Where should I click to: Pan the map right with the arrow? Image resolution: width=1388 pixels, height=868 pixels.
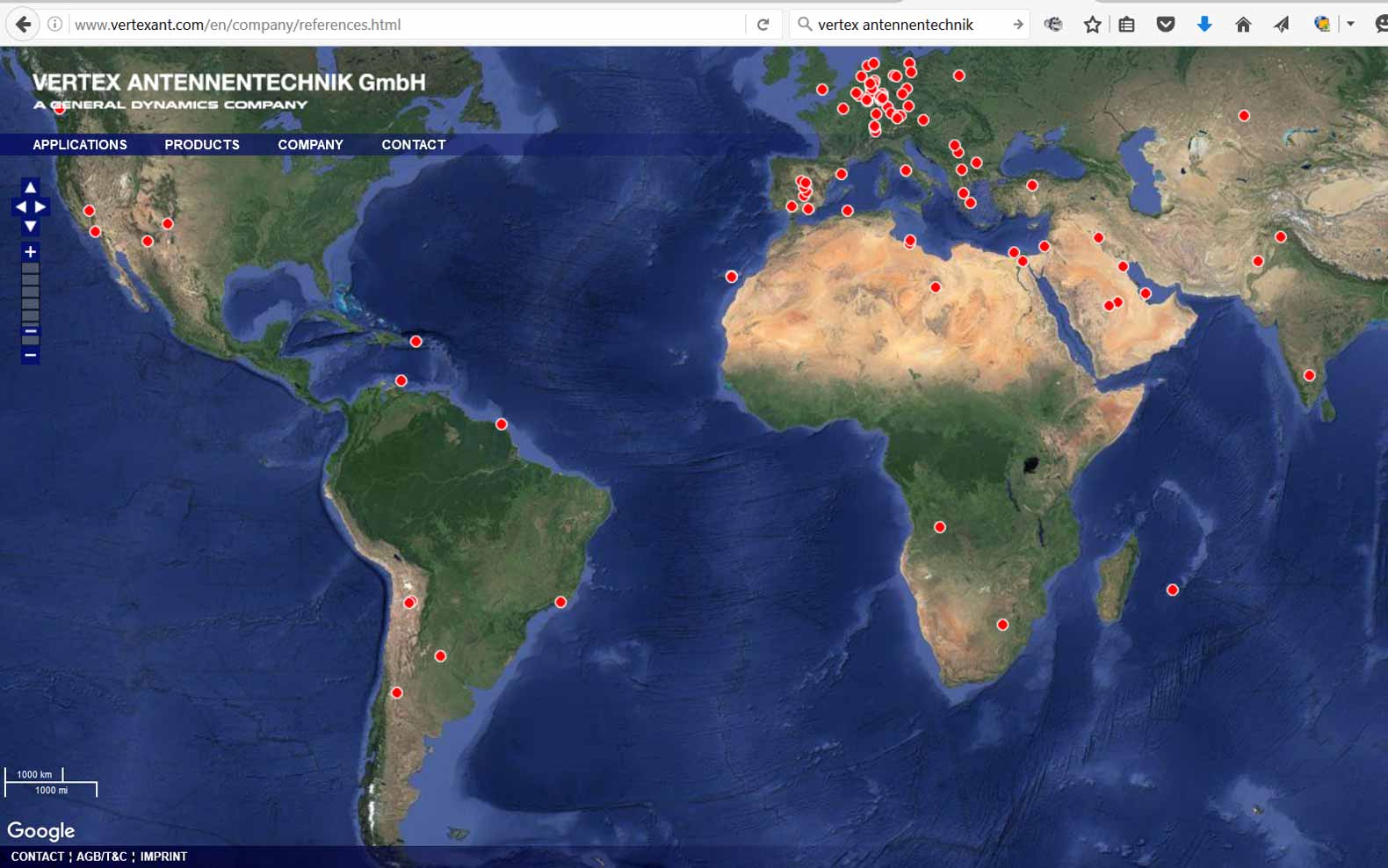pyautogui.click(x=40, y=206)
